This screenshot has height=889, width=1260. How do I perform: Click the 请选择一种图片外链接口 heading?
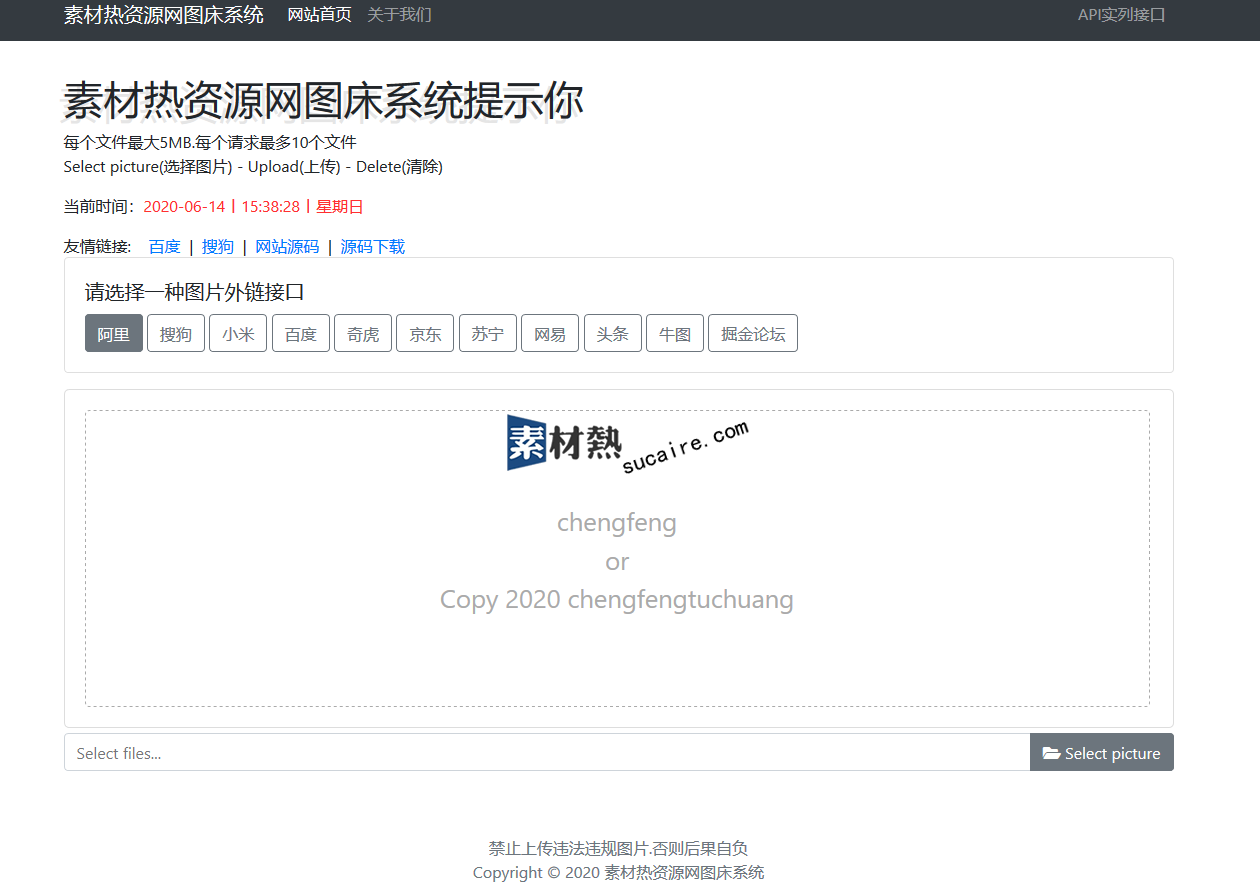[195, 292]
